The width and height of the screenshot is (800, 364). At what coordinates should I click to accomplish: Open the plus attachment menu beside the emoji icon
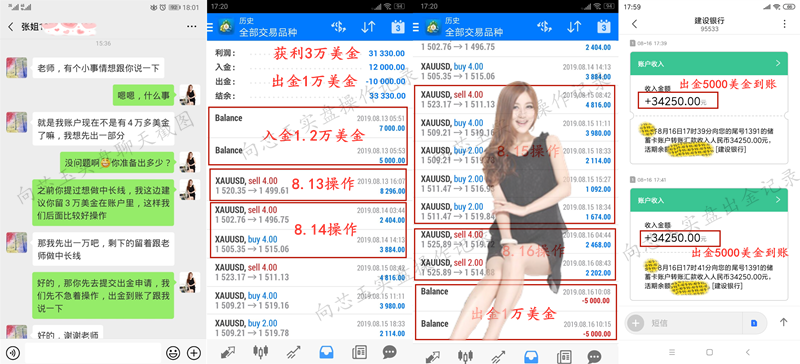(x=194, y=352)
